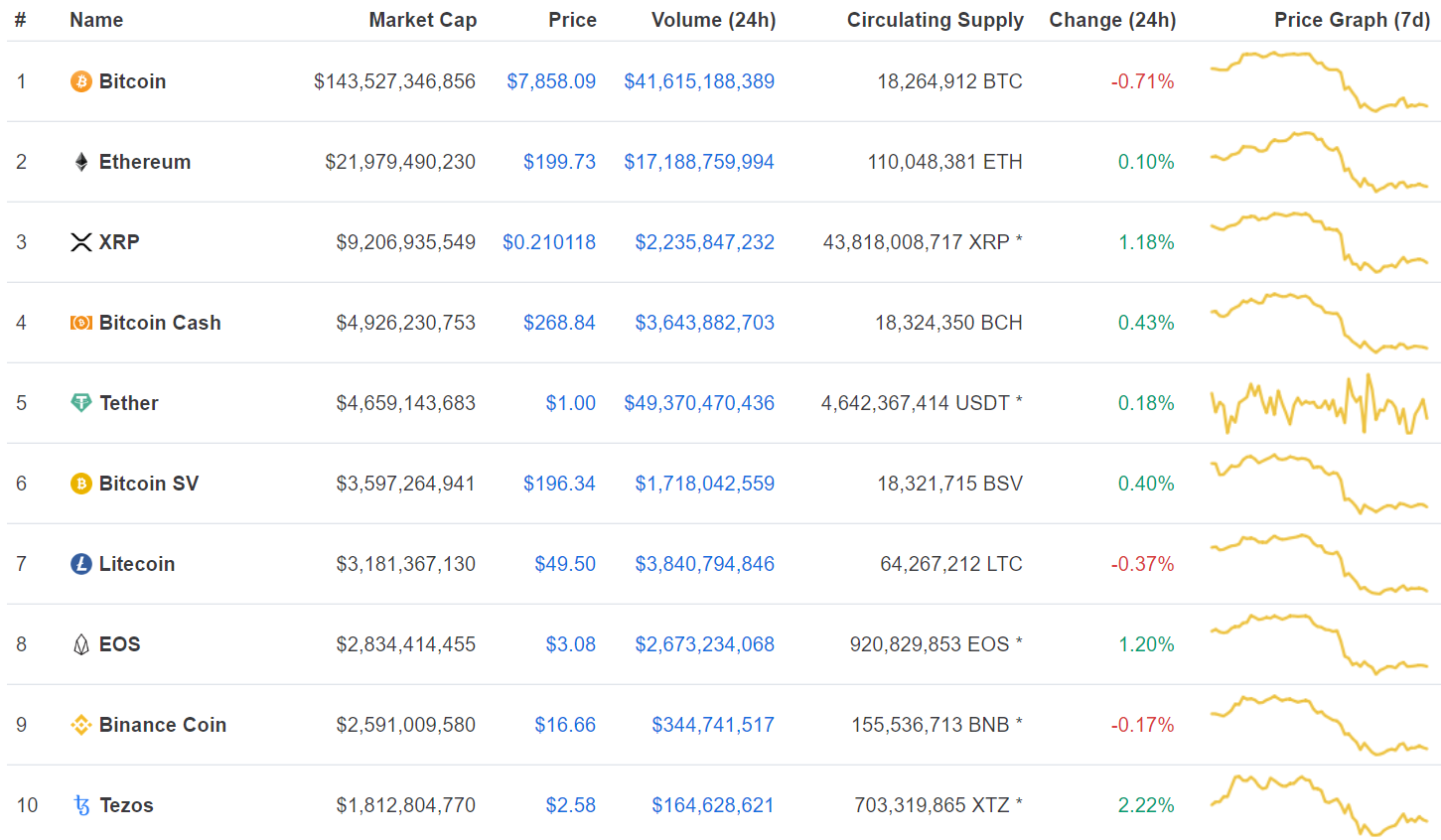The height and width of the screenshot is (840, 1441).
Task: Click the XRP logo icon
Action: [x=81, y=242]
